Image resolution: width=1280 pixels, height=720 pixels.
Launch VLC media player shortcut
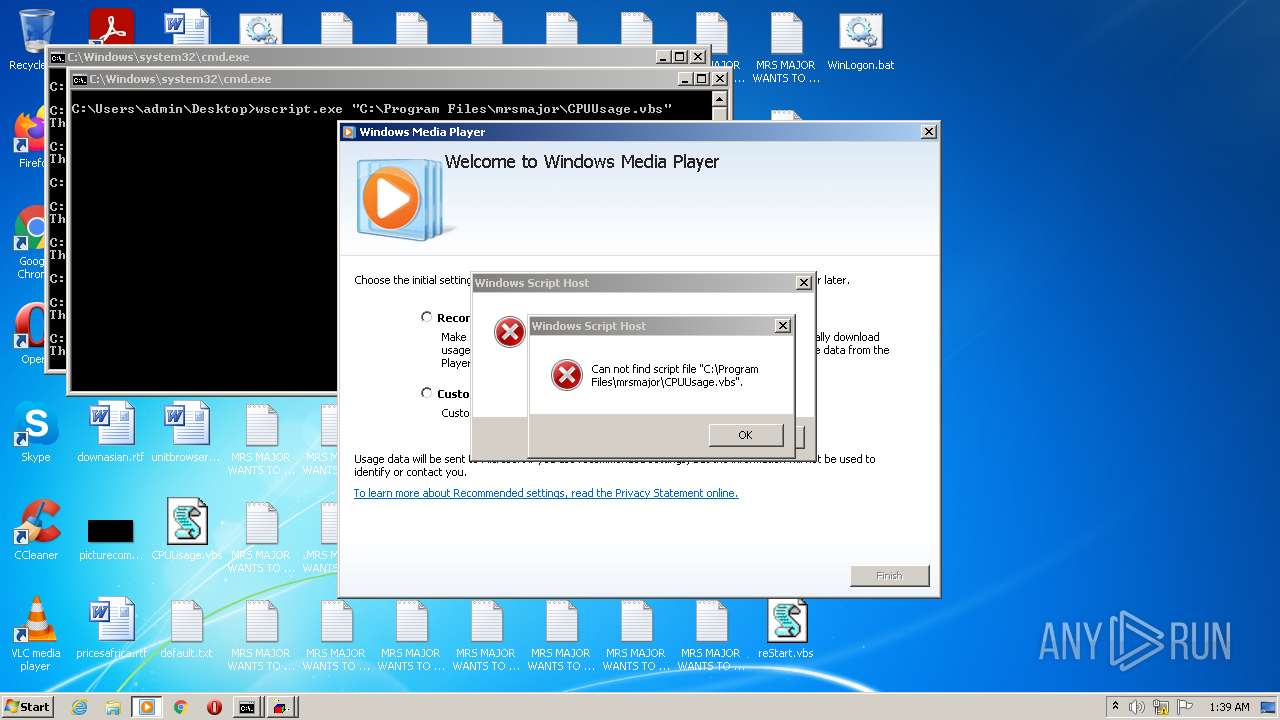tap(36, 634)
